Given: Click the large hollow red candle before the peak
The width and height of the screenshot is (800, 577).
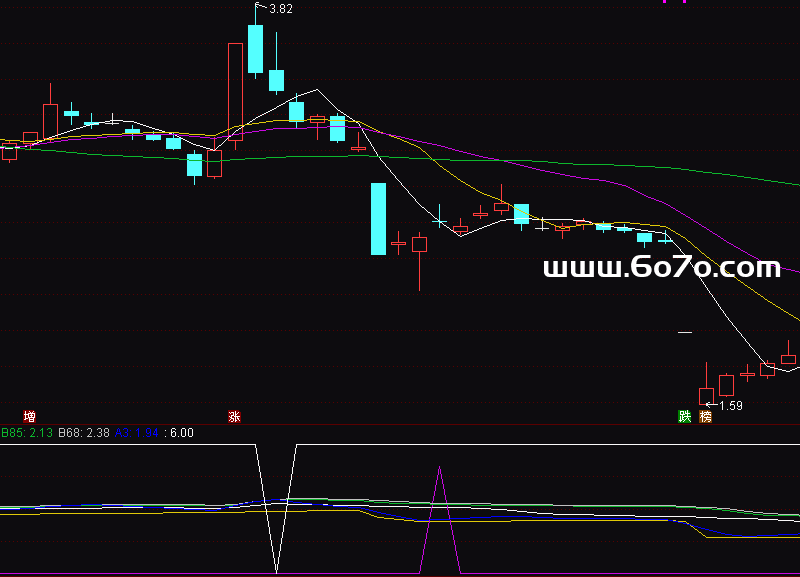Looking at the screenshot, I should click(x=235, y=90).
